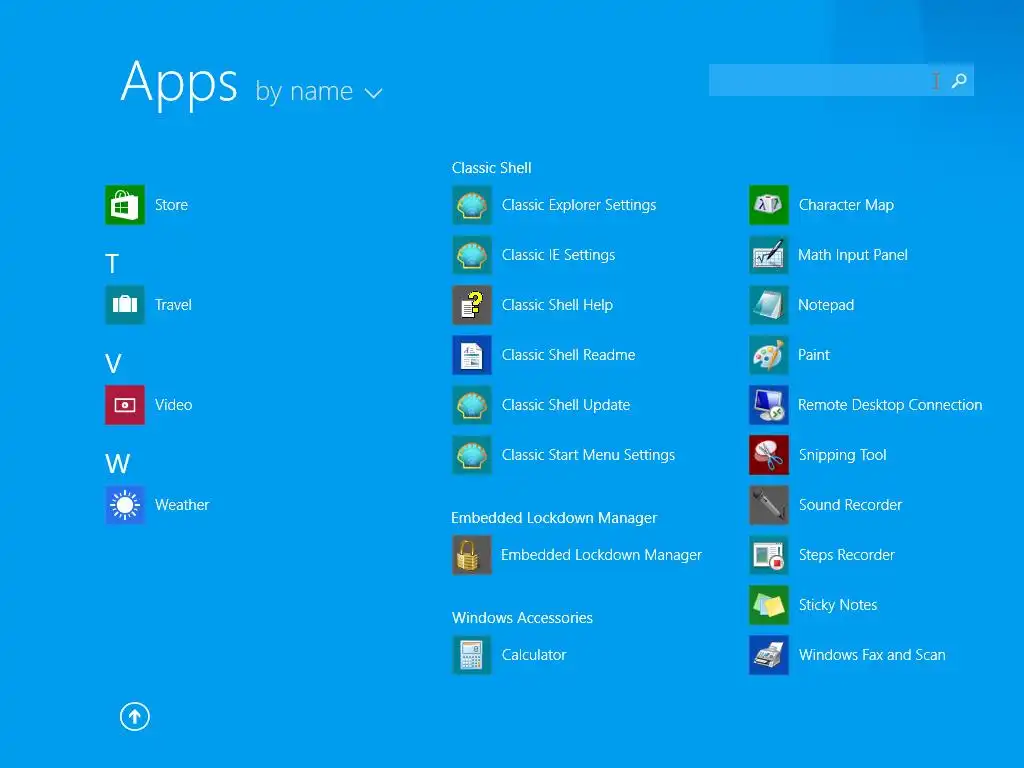Click 'Classic Start Menu Settings' text
The width and height of the screenshot is (1024, 768).
tap(588, 455)
